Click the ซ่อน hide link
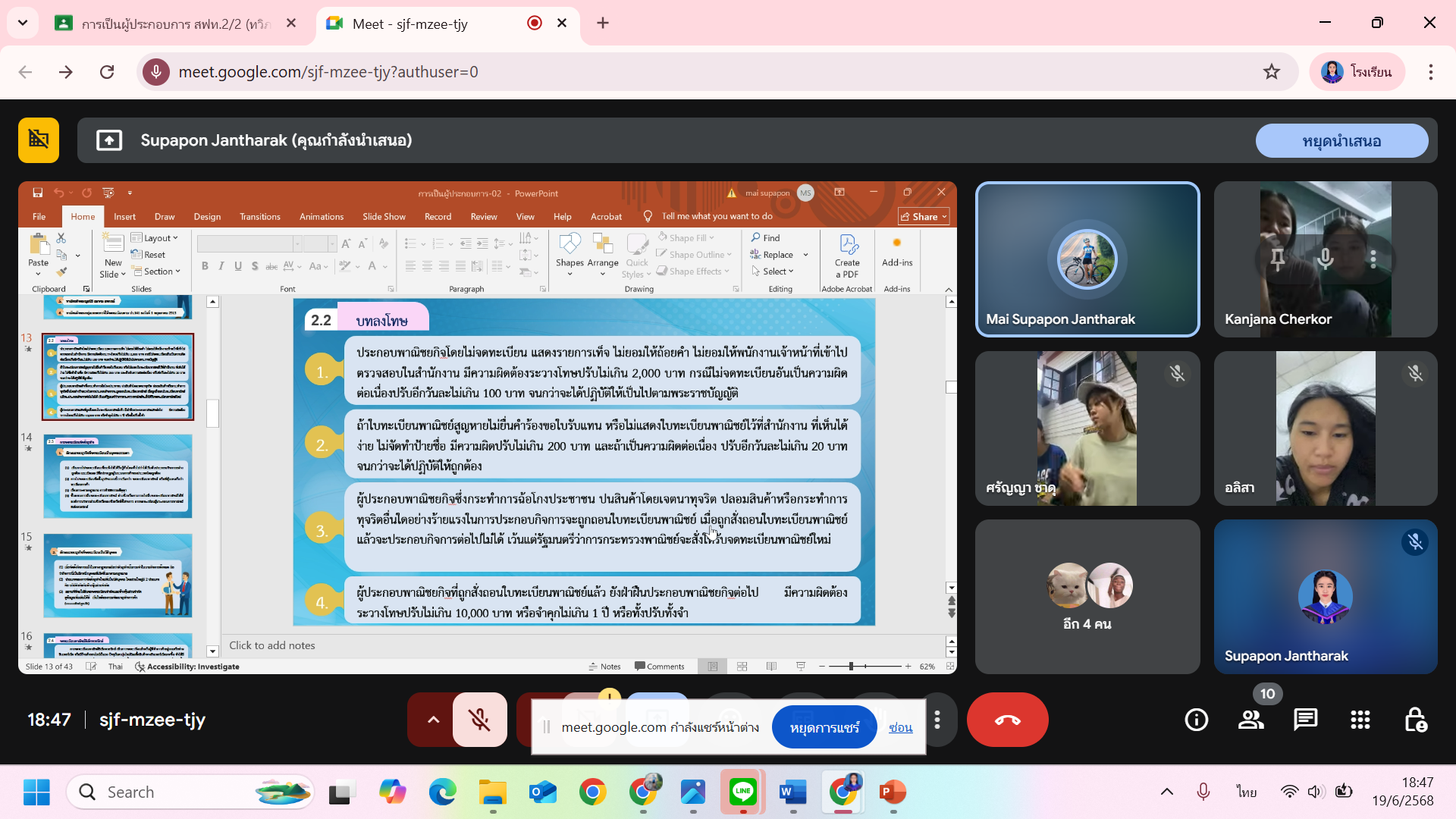Viewport: 1456px width, 819px height. (x=900, y=728)
